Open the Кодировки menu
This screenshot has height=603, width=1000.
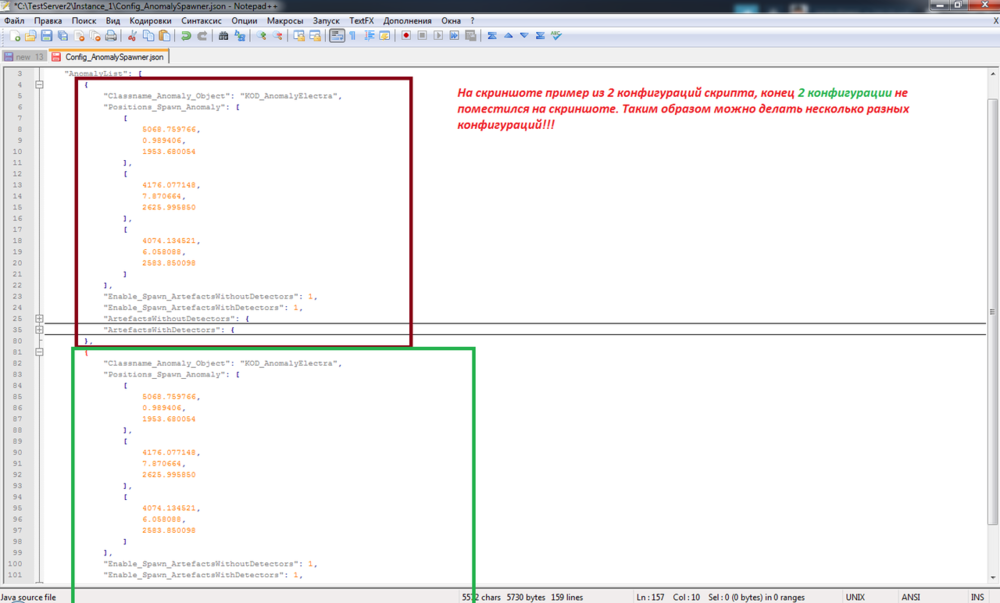point(151,21)
